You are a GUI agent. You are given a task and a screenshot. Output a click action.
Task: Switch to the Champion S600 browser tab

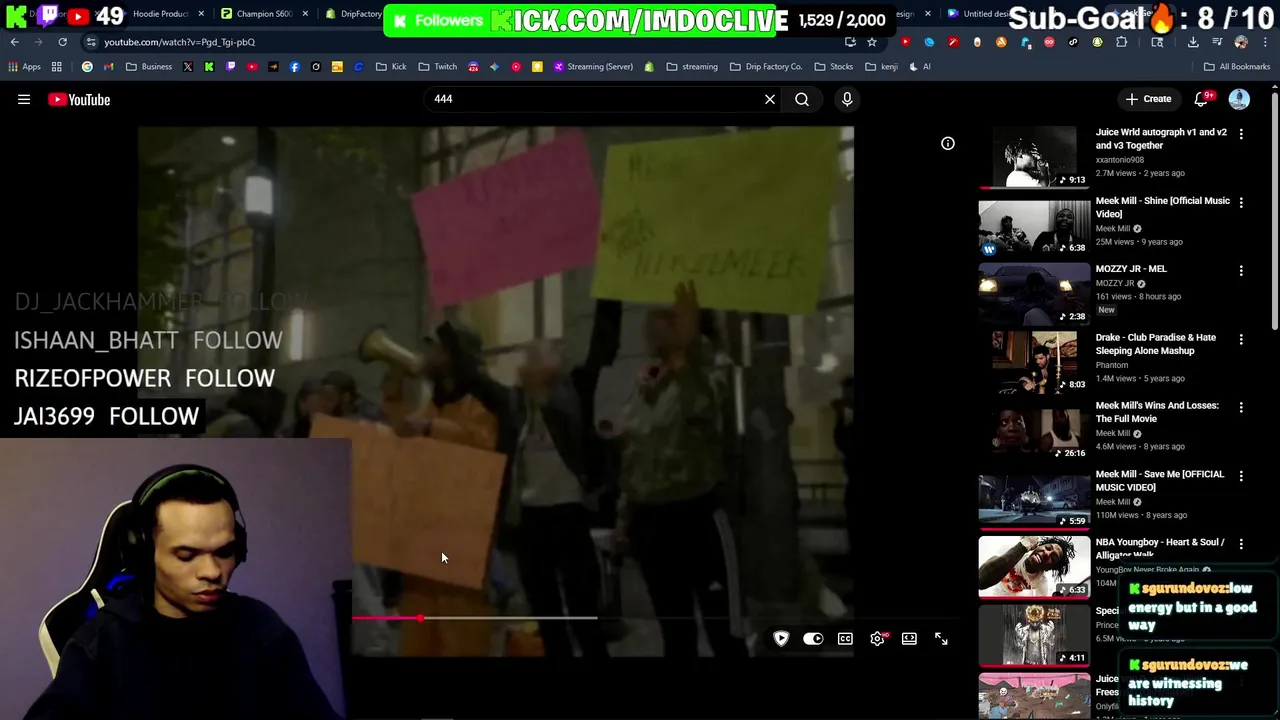[x=264, y=14]
